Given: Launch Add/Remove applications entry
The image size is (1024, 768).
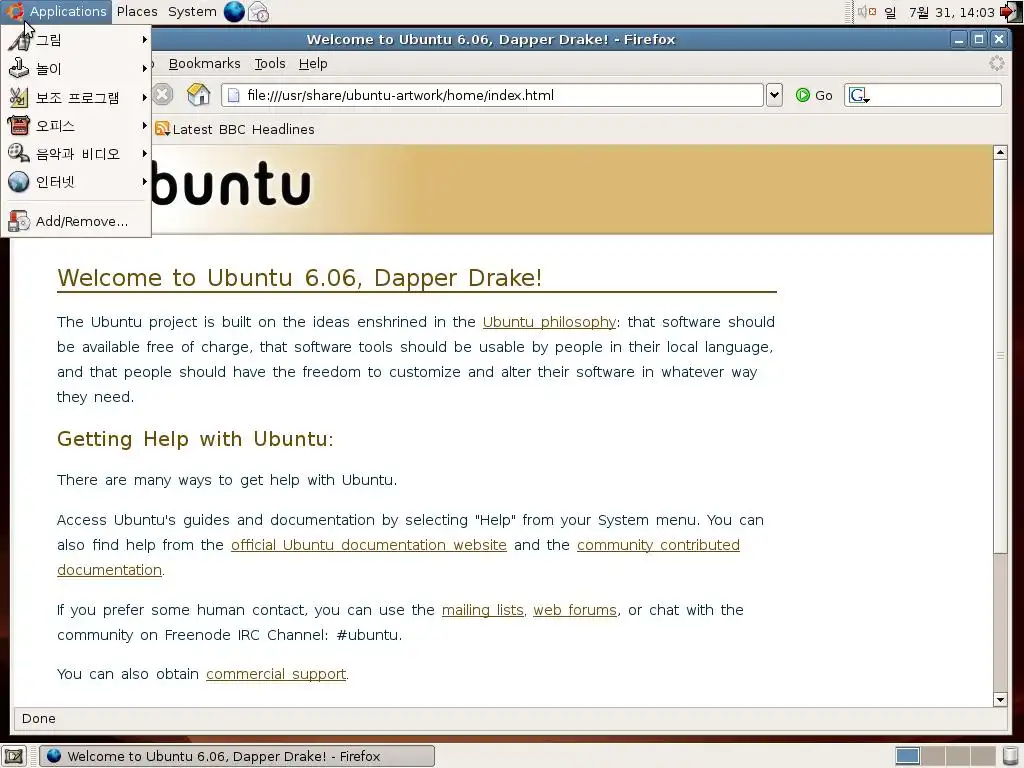Looking at the screenshot, I should [76, 221].
